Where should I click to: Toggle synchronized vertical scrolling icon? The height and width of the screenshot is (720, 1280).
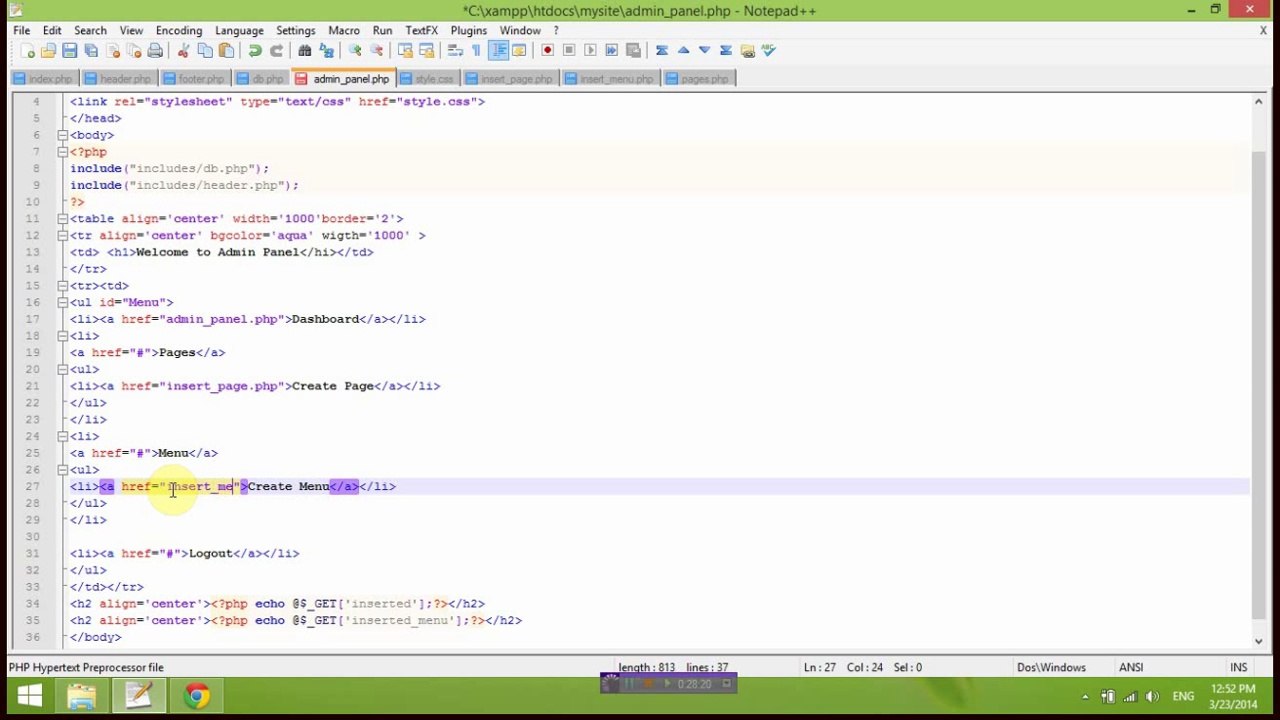pos(405,50)
